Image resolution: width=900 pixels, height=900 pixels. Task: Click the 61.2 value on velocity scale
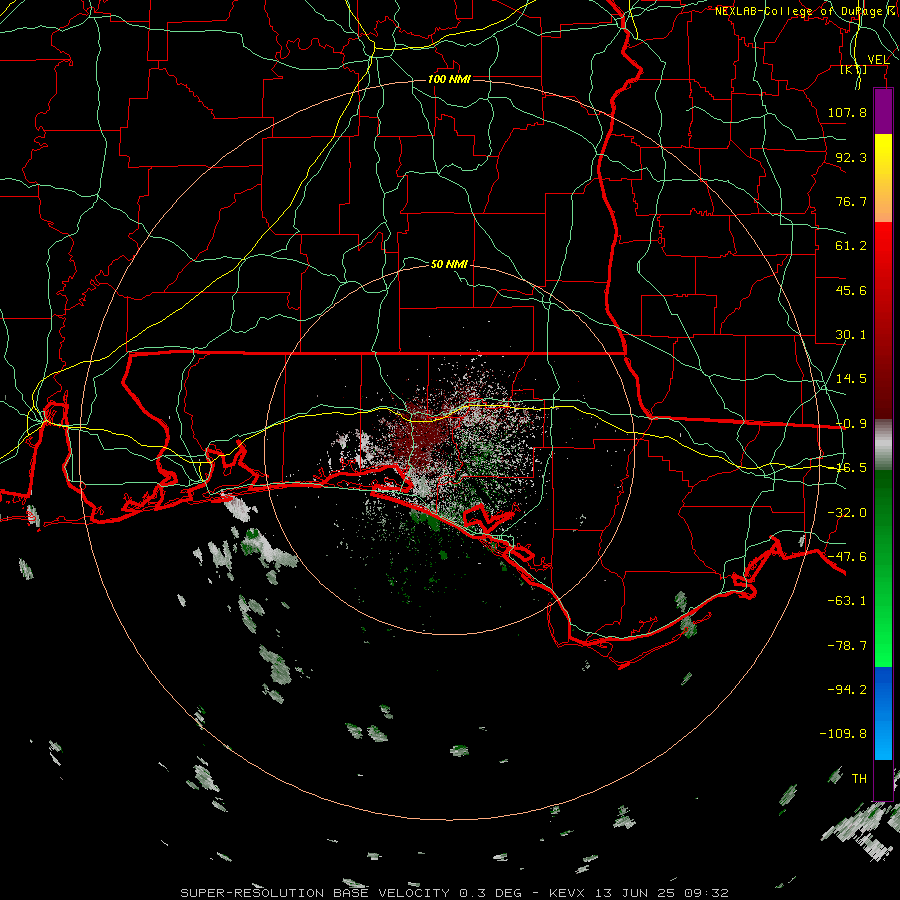851,246
